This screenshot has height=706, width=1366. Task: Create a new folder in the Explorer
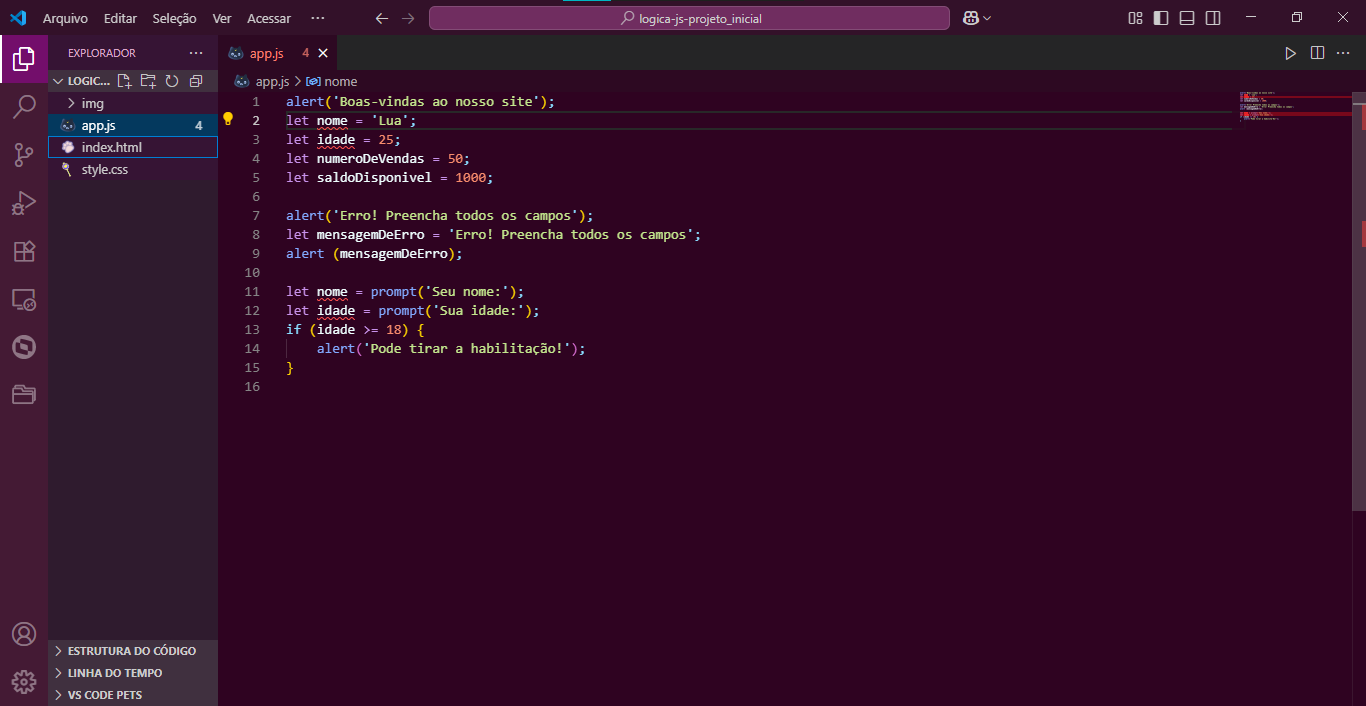(148, 81)
